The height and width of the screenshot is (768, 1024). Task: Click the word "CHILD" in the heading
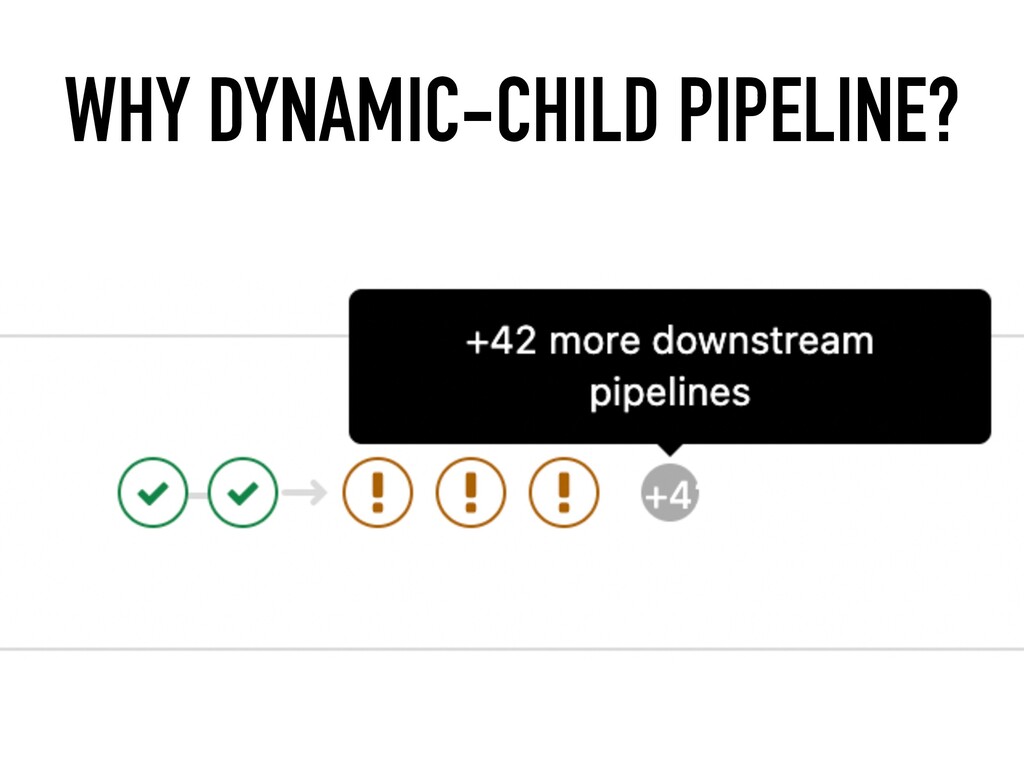click(x=577, y=109)
